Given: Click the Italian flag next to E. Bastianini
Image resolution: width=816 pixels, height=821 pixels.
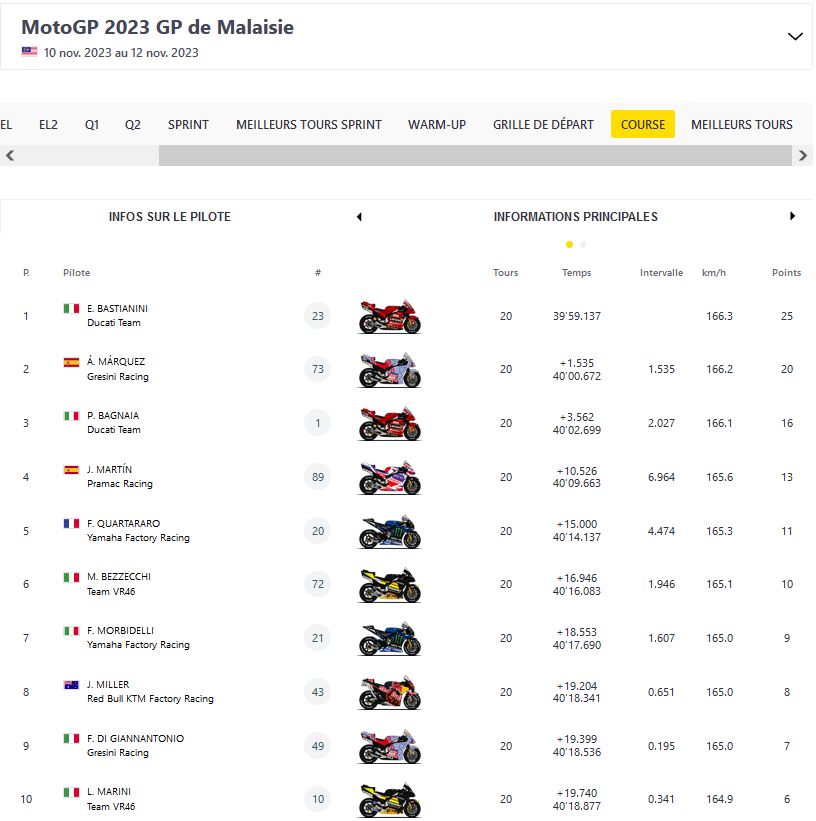Looking at the screenshot, I should point(71,309).
